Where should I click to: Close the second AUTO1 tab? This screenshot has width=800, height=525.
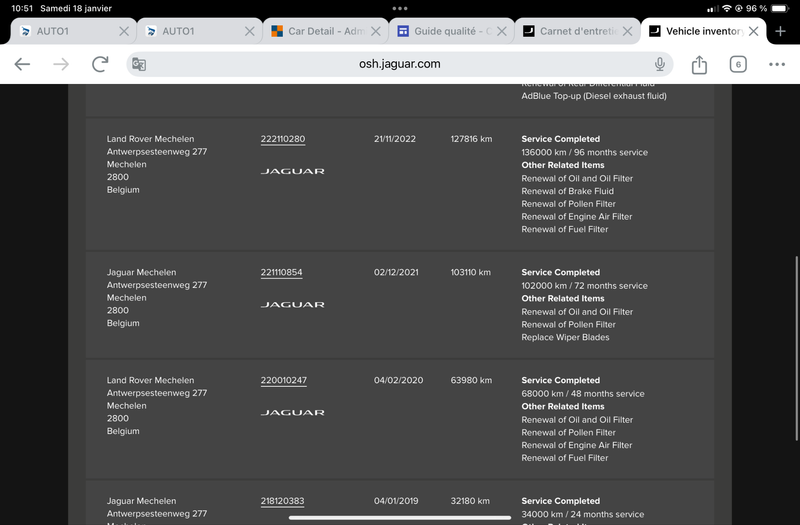click(249, 31)
